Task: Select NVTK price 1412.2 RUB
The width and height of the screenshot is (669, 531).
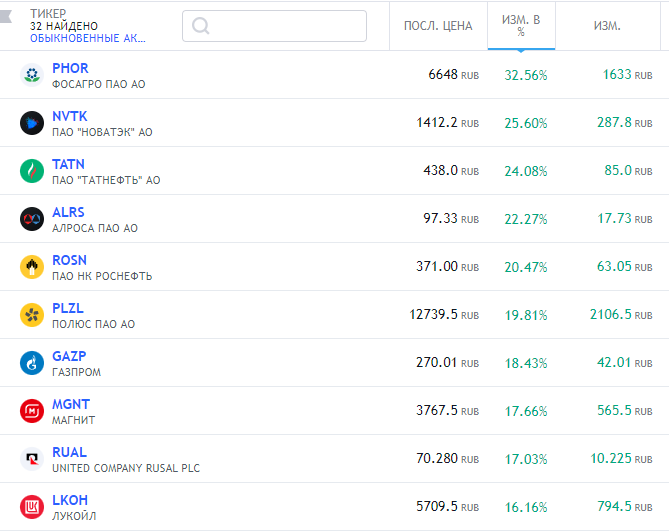Action: tap(448, 123)
